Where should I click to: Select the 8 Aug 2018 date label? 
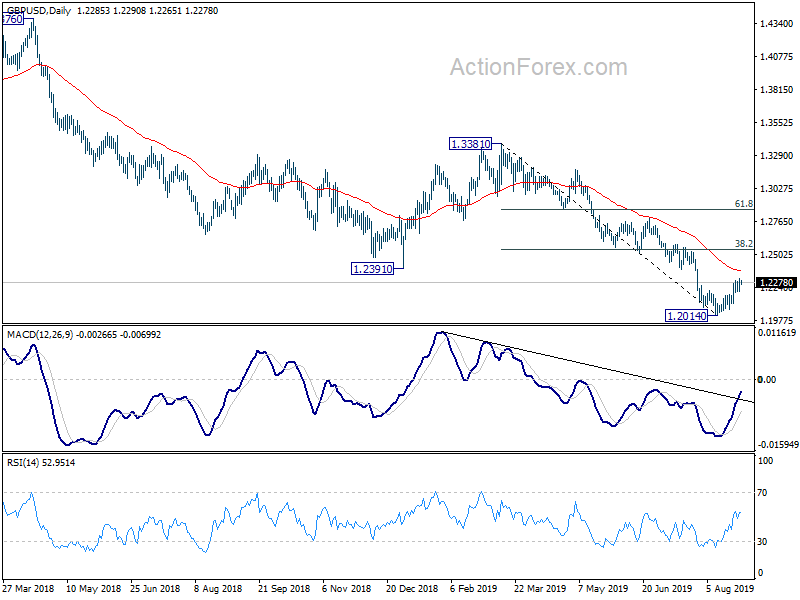coord(218,589)
